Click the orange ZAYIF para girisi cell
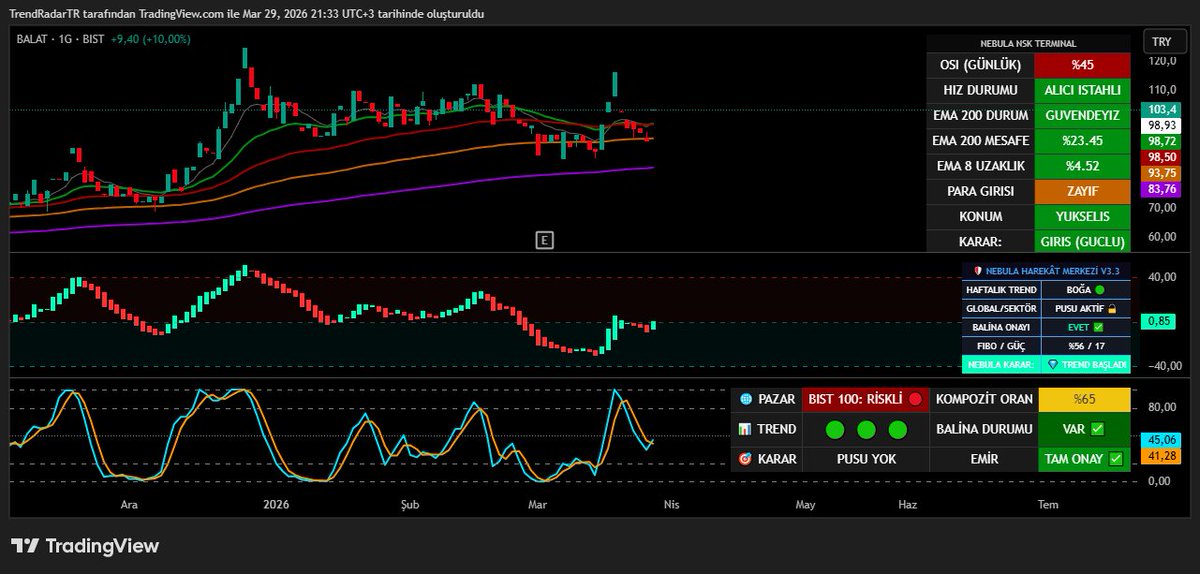1200x574 pixels. click(1082, 191)
